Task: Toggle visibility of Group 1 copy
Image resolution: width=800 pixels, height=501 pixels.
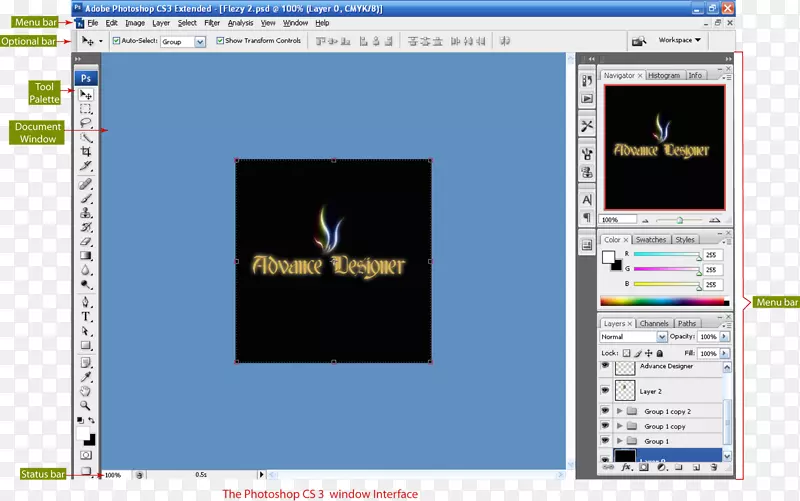Action: click(x=605, y=425)
